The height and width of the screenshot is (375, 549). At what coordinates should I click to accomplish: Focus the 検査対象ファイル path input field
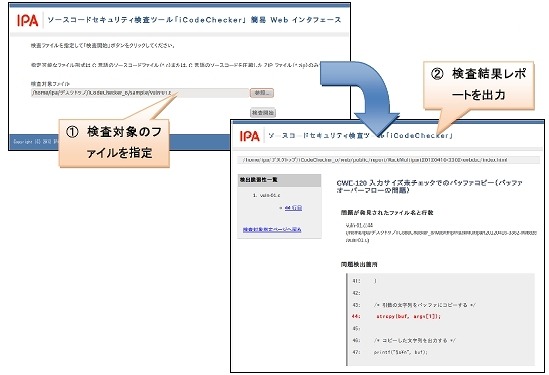140,93
